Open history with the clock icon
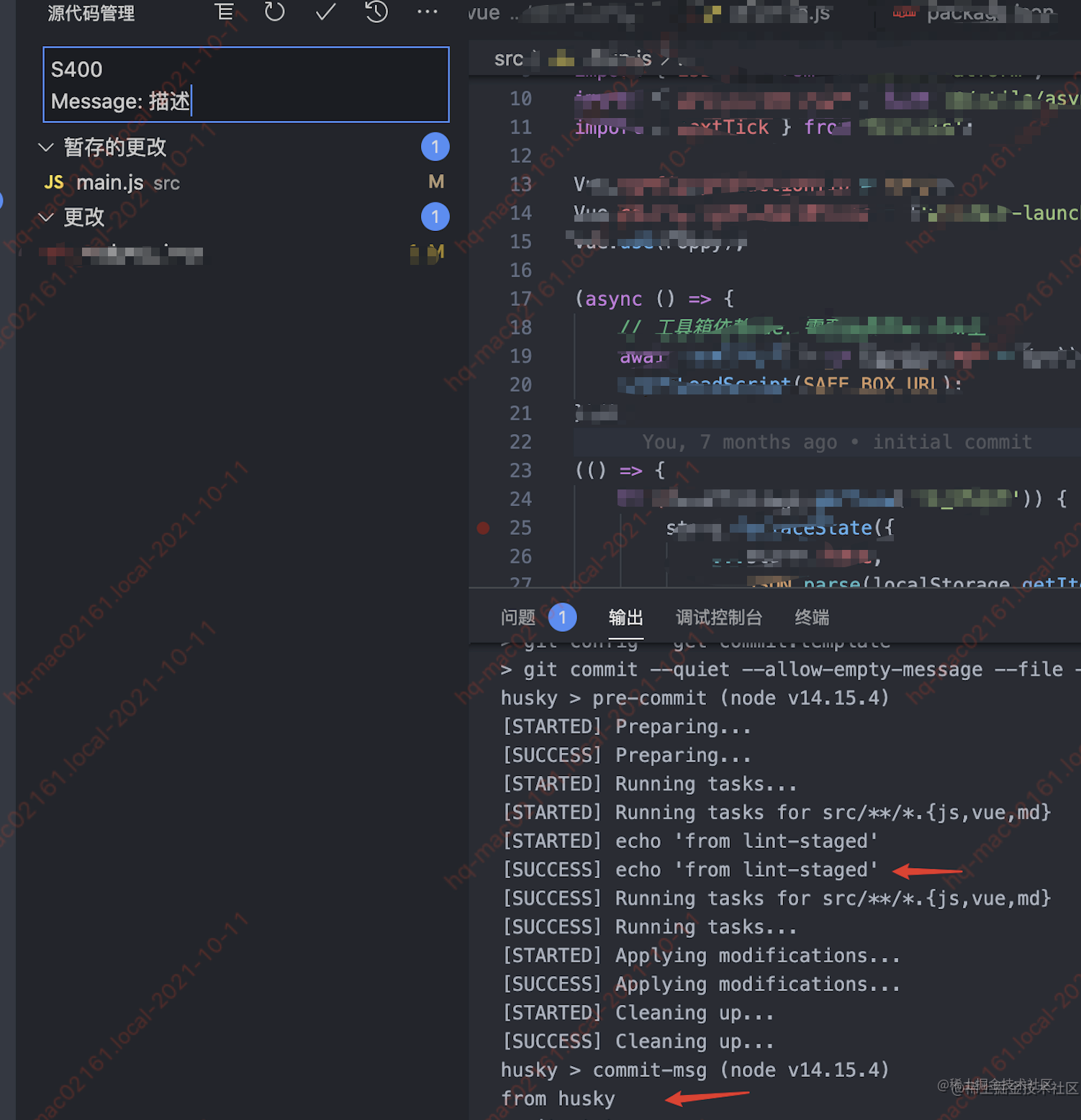The width and height of the screenshot is (1081, 1120). (376, 12)
